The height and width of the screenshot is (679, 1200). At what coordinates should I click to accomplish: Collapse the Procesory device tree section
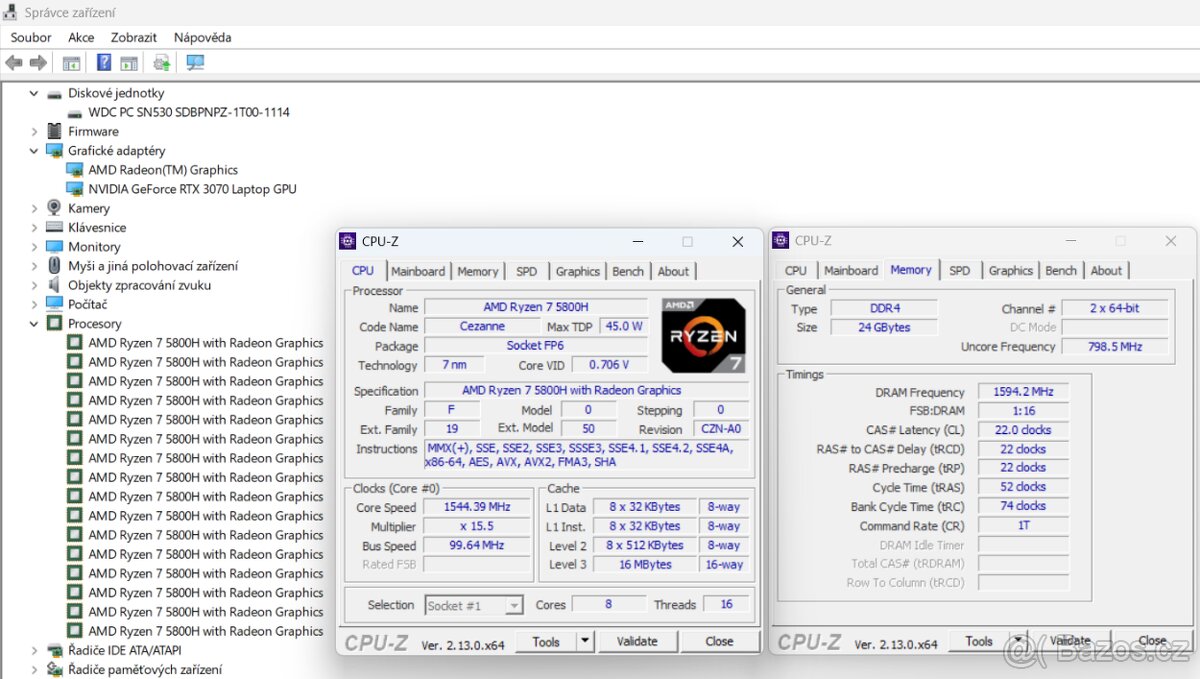pyautogui.click(x=34, y=323)
